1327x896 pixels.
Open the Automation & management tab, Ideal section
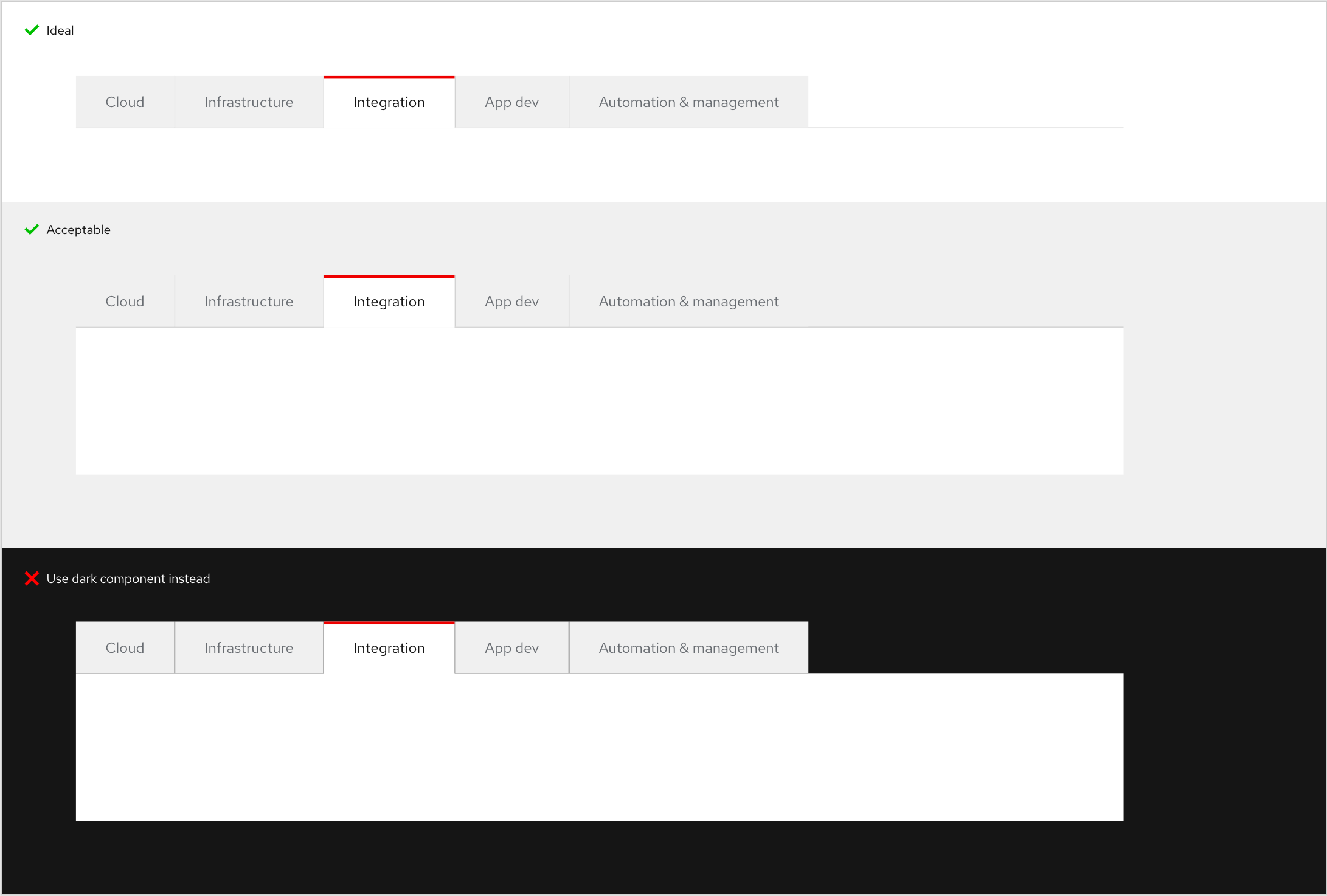point(688,102)
